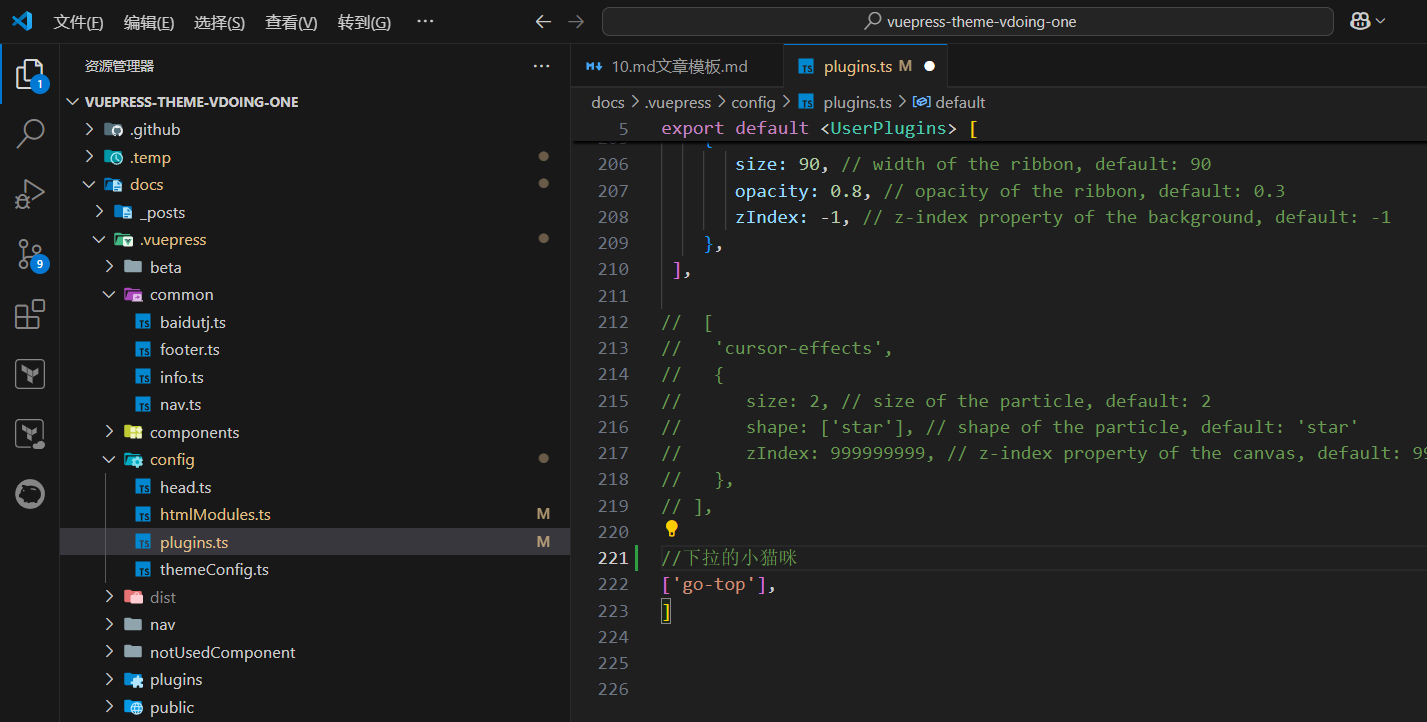The height and width of the screenshot is (722, 1427).
Task: Open the 选择(S) menu
Action: pyautogui.click(x=219, y=22)
